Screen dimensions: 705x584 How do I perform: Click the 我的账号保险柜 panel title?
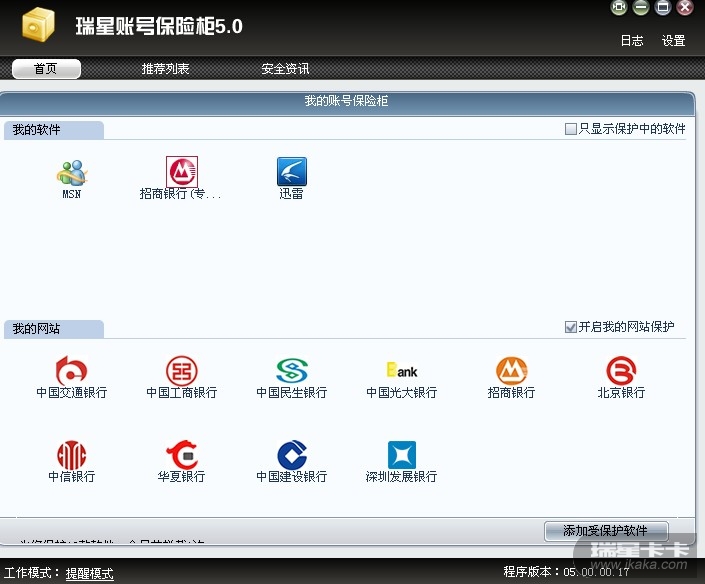[x=347, y=101]
